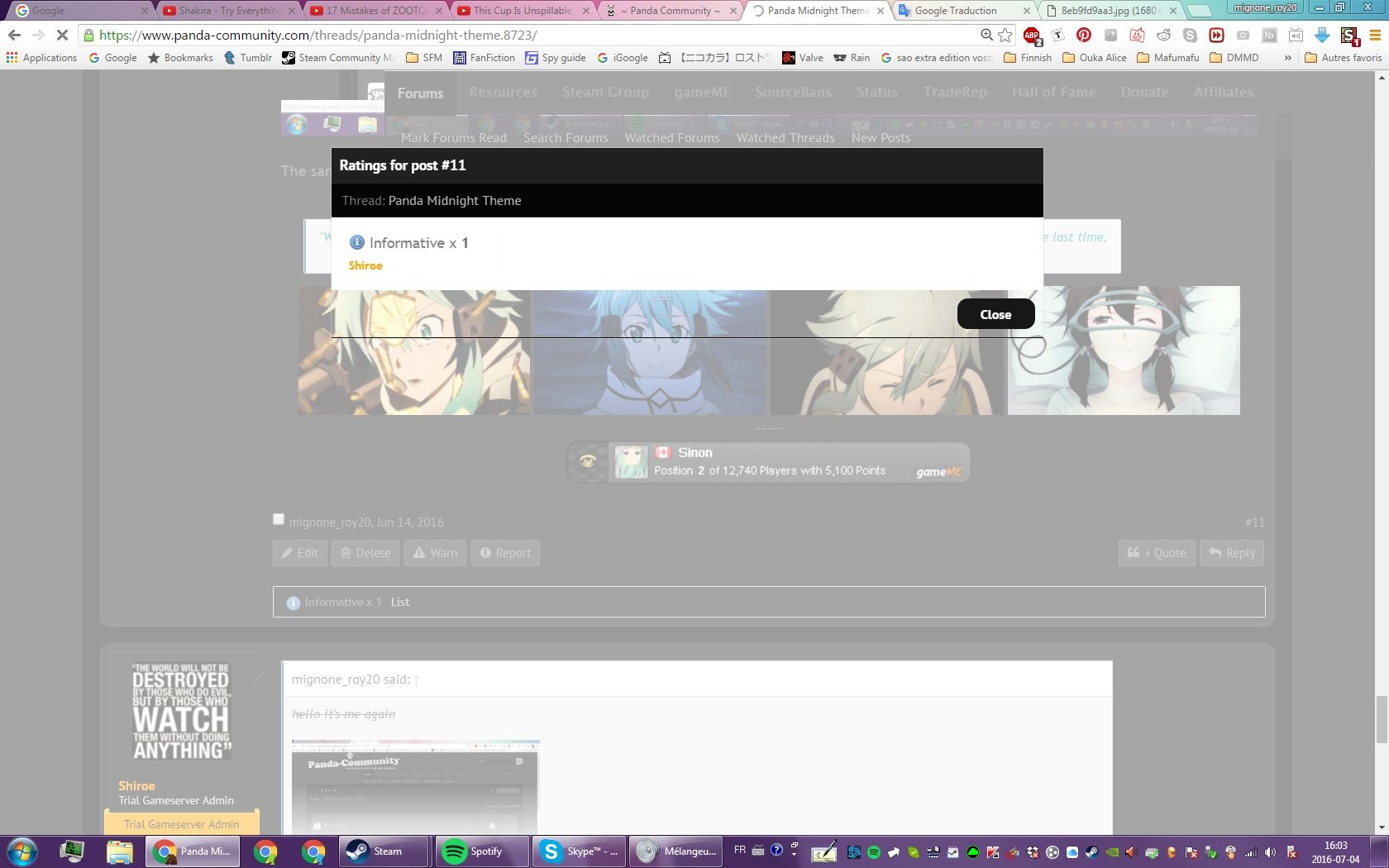Click the browser back arrow
Viewport: 1389px width, 868px height.
click(14, 35)
